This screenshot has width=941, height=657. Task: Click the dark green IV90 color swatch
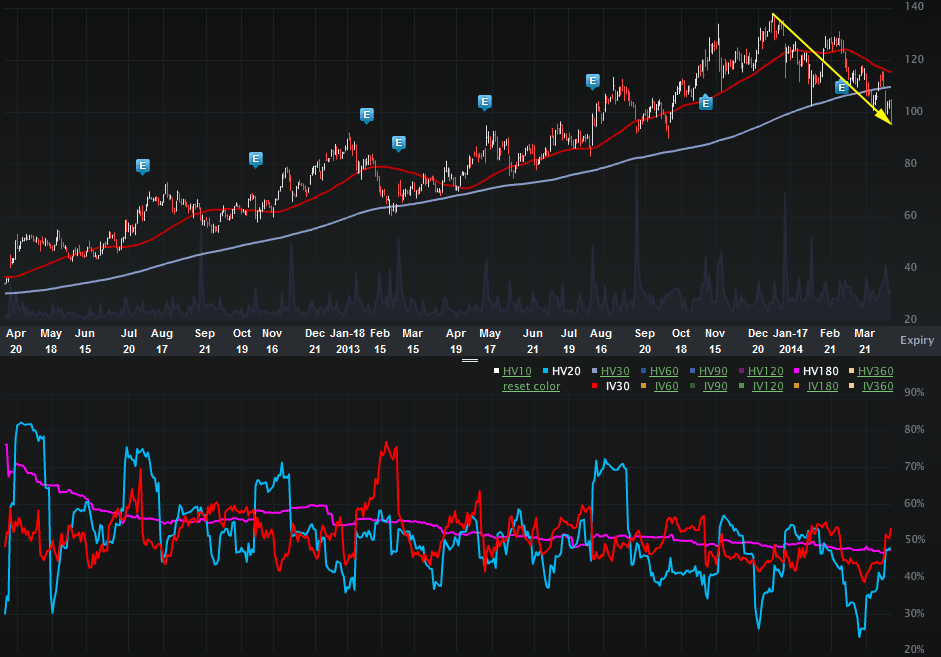click(x=693, y=386)
